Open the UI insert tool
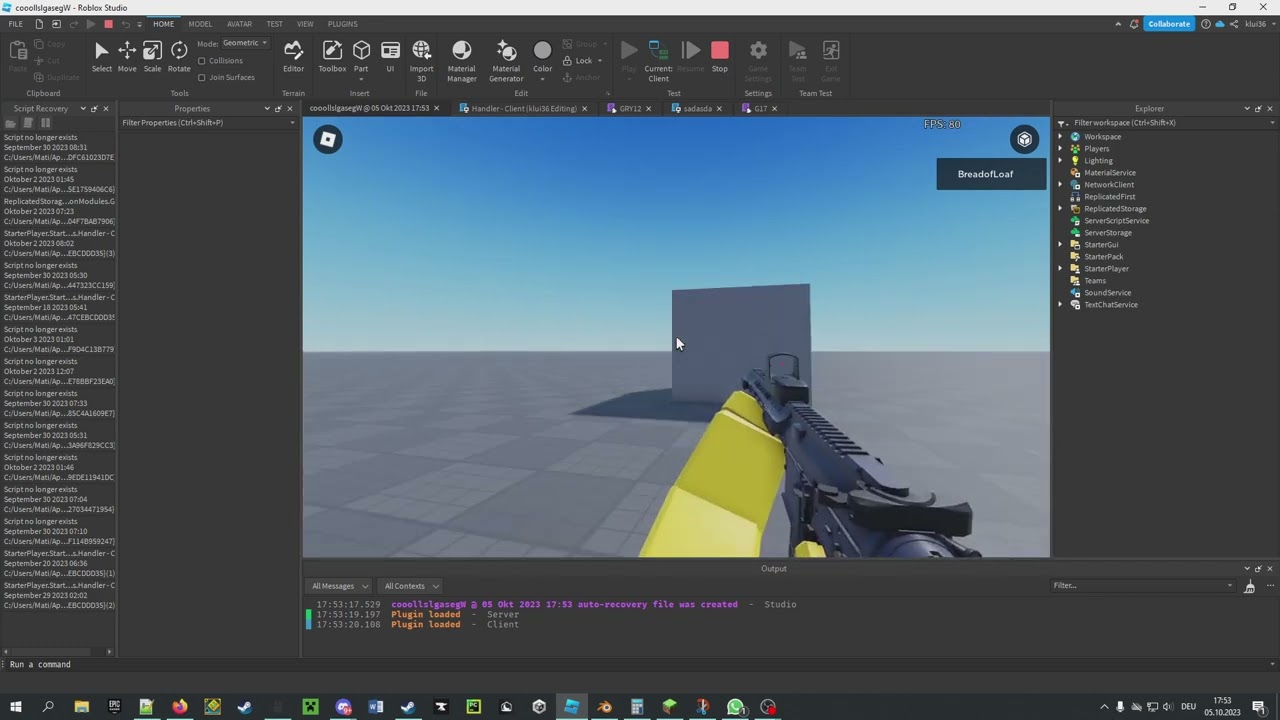This screenshot has height=720, width=1280. click(390, 57)
